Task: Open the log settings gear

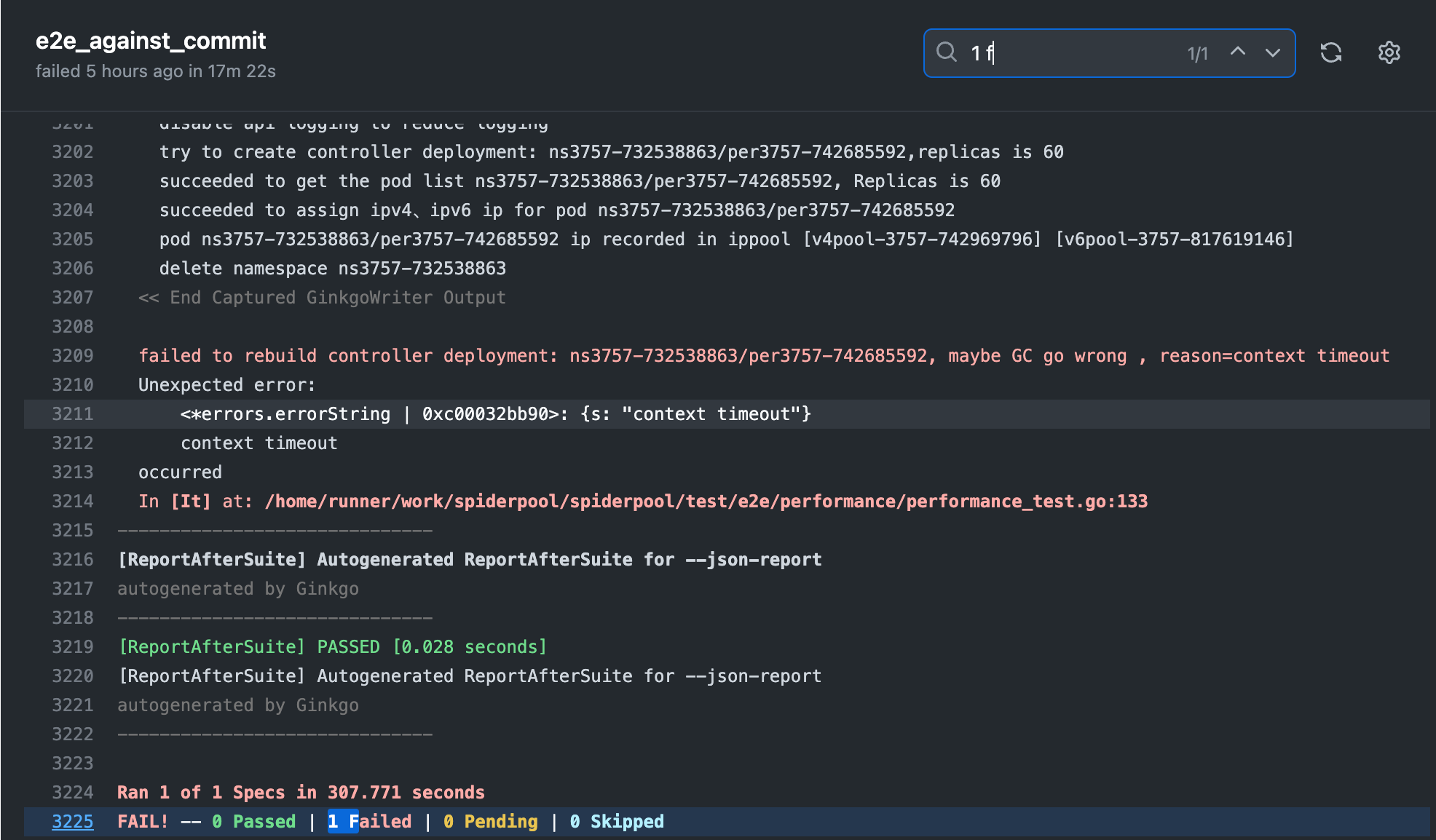Action: coord(1389,52)
